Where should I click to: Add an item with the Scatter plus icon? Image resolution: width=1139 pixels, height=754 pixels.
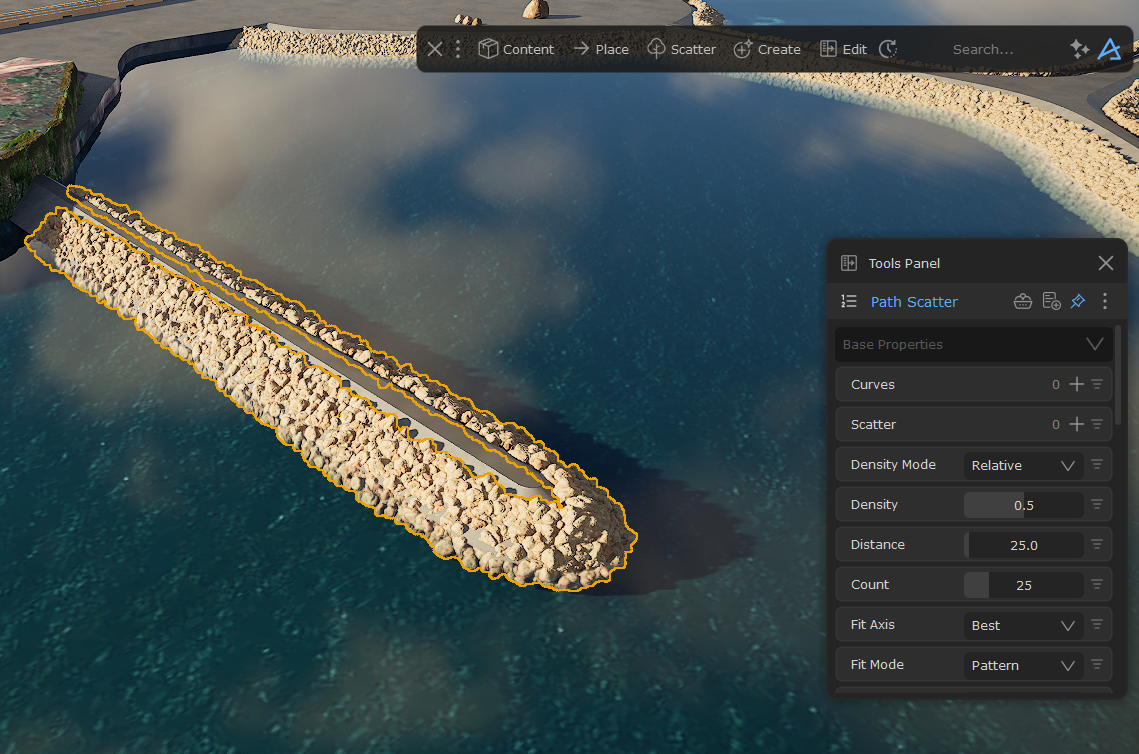tap(1076, 424)
